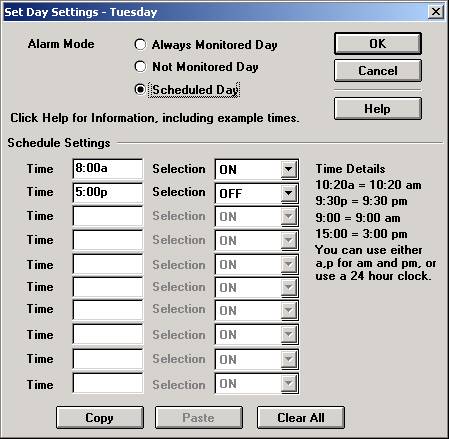Click the fourth empty Time input field
The height and width of the screenshot is (439, 449).
tap(108, 240)
